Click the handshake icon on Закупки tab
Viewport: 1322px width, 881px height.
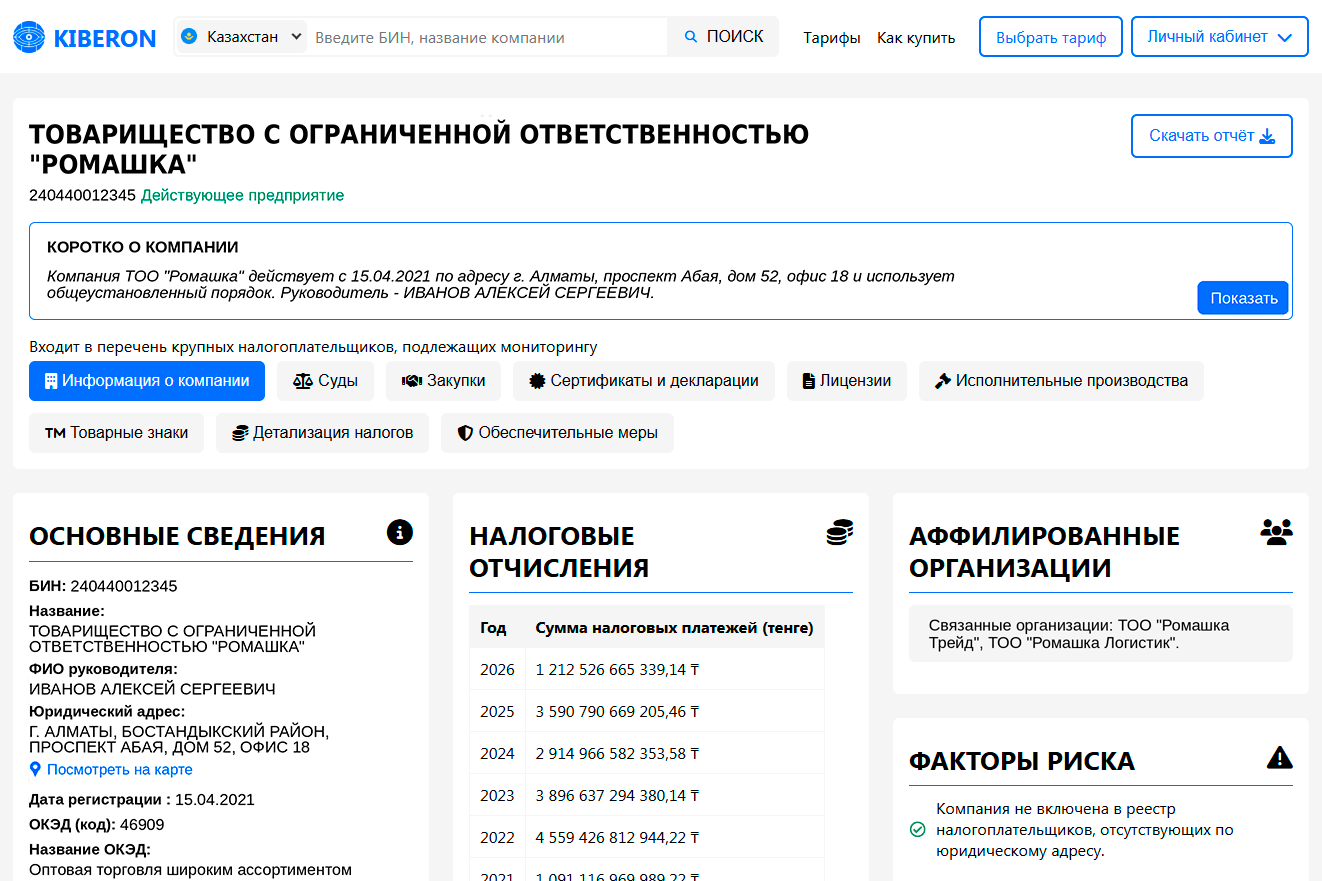coord(412,381)
